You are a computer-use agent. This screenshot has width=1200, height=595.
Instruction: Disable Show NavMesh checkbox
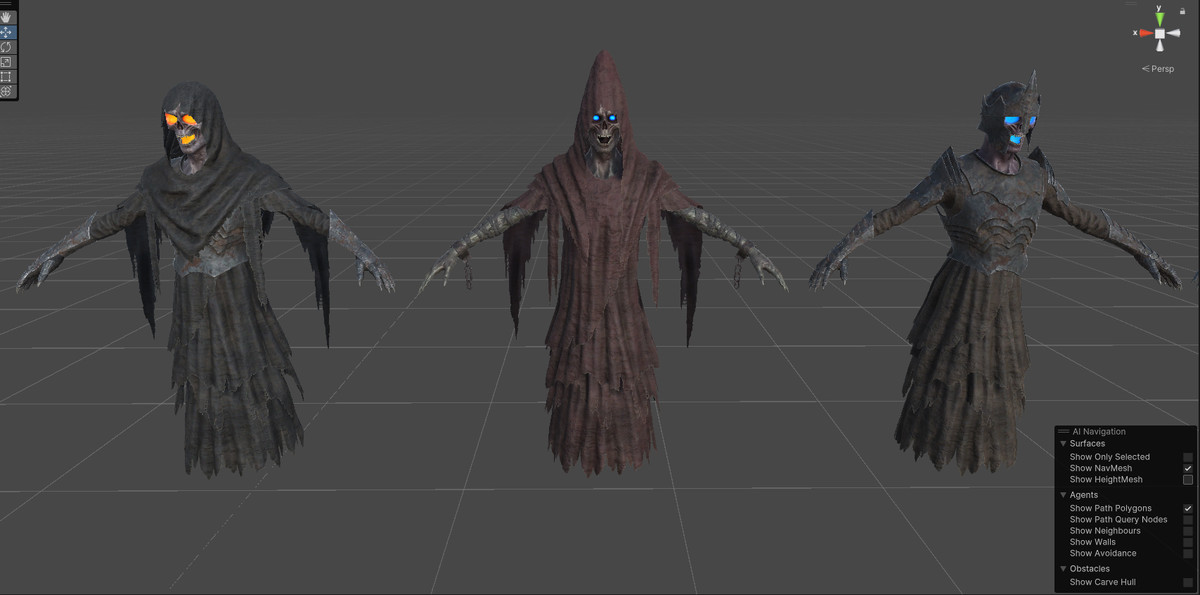pyautogui.click(x=1188, y=468)
